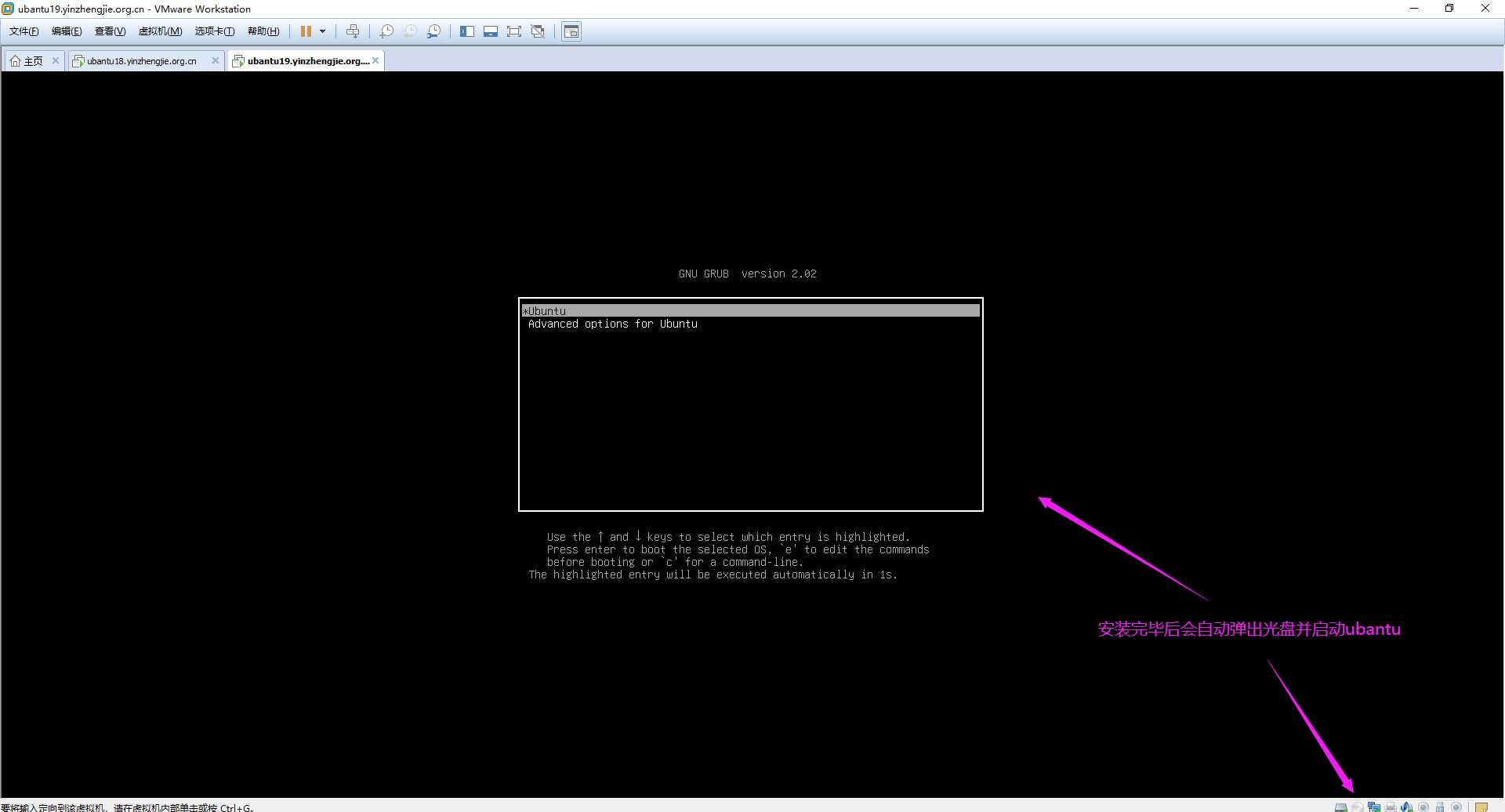The image size is (1505, 812).
Task: Click the revert to snapshot icon
Action: [410, 31]
